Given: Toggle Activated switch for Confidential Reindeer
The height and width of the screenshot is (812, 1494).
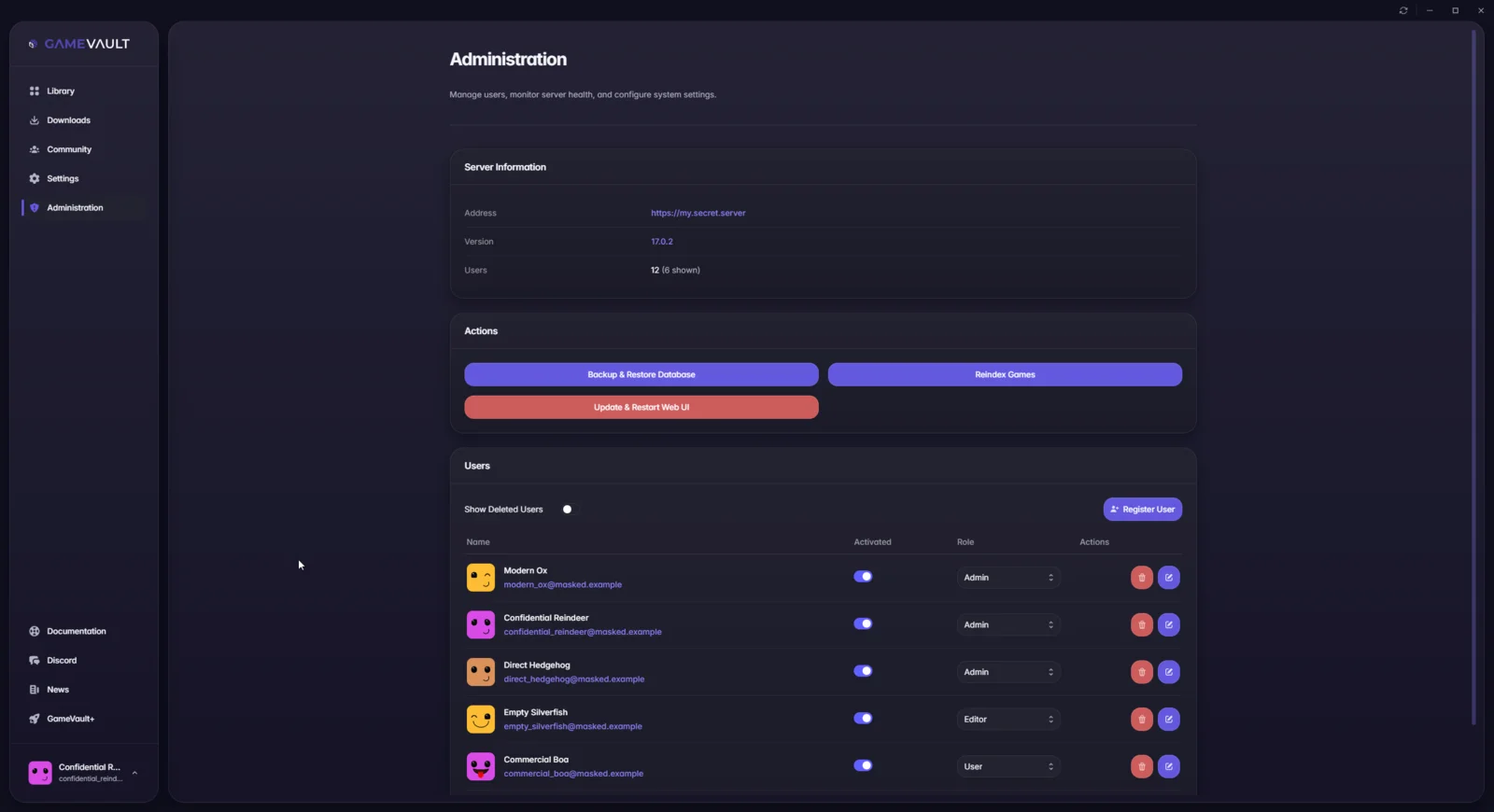Looking at the screenshot, I should coord(863,623).
